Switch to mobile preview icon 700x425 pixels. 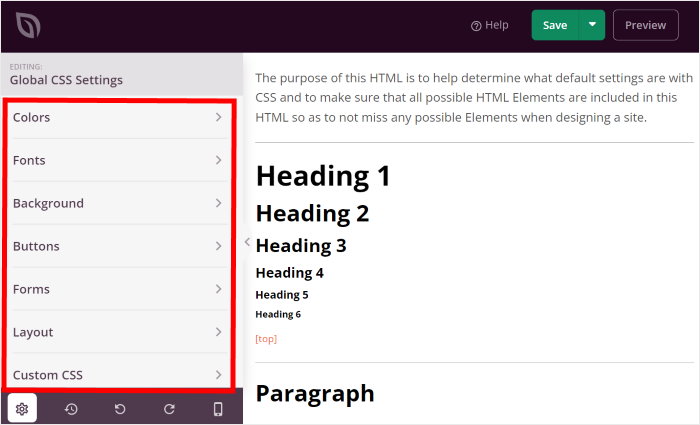[x=218, y=409]
